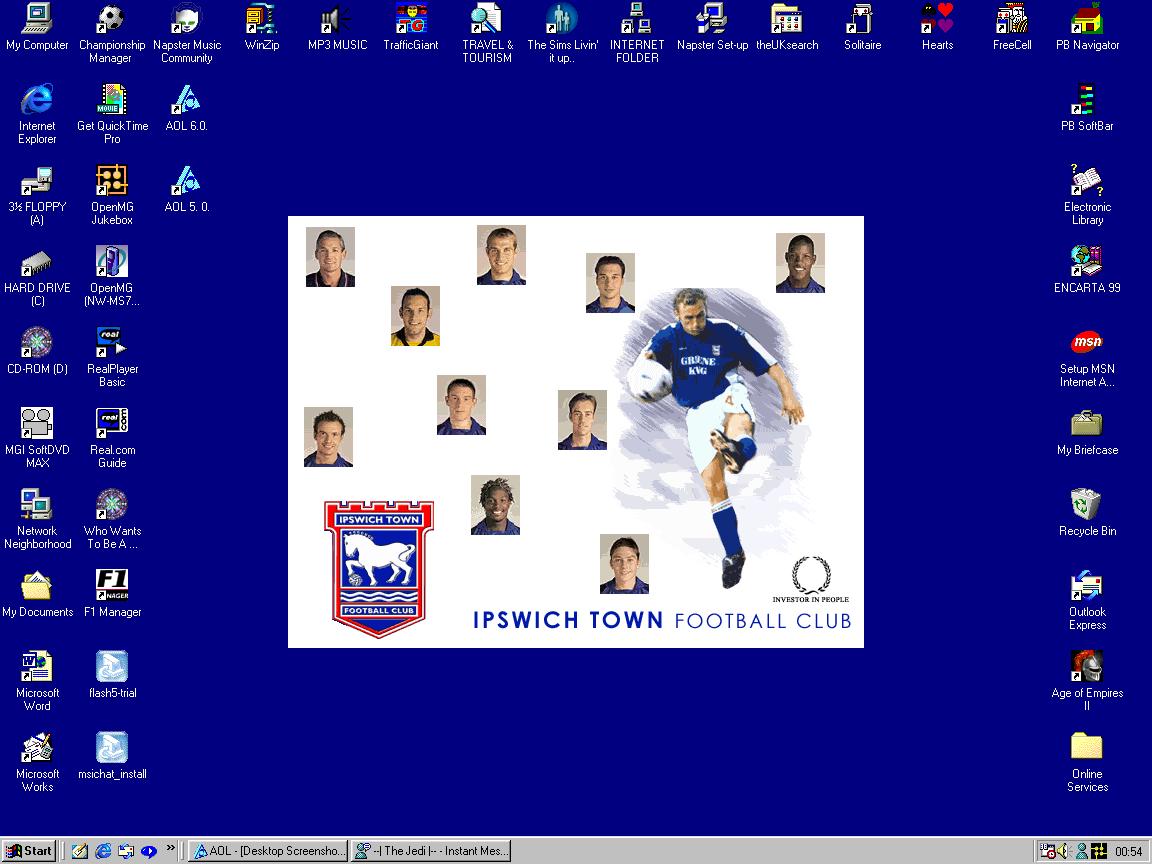
Task: Click the RealPlayer Basic icon
Action: coord(112,343)
